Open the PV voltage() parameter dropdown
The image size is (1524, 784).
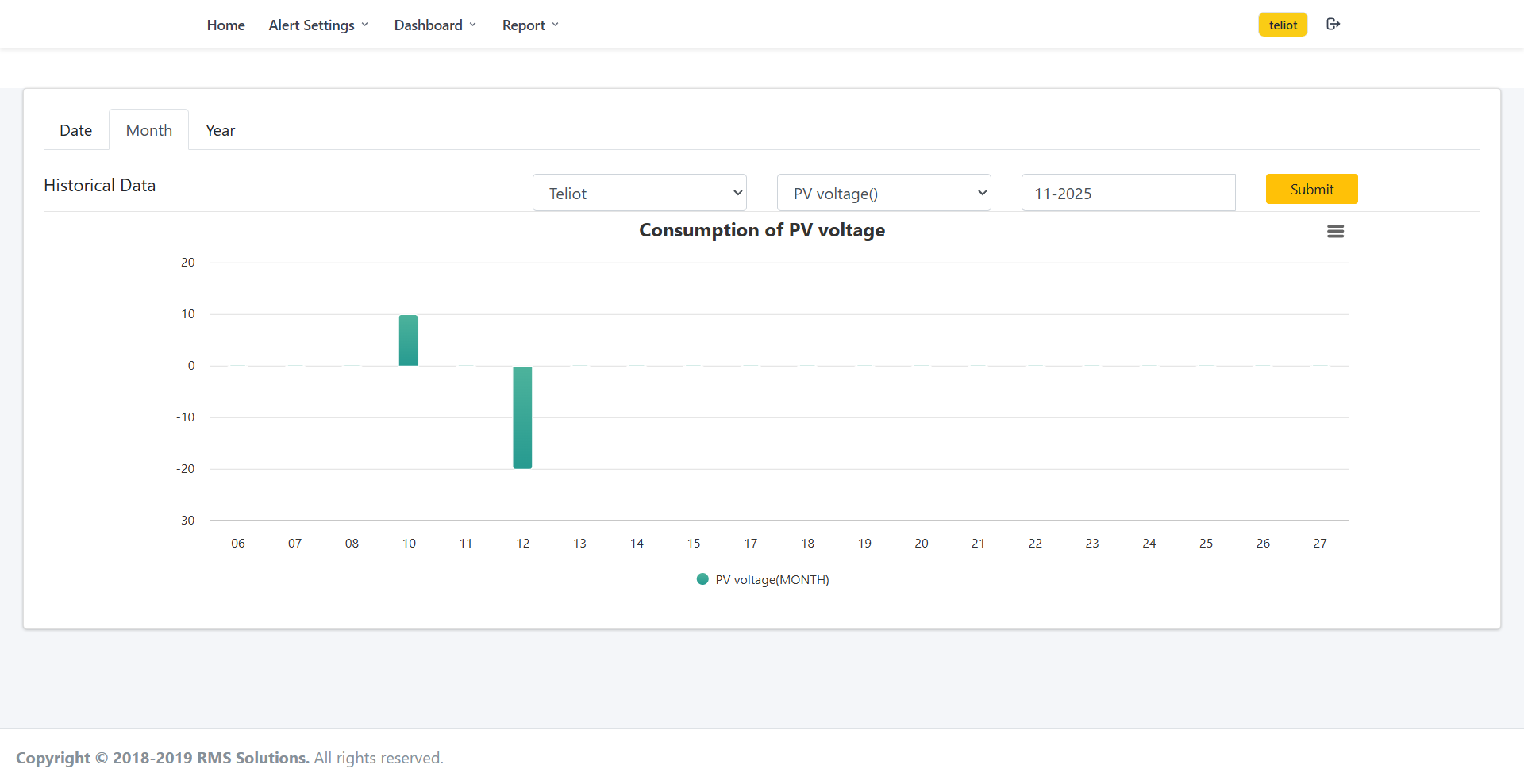(x=883, y=193)
